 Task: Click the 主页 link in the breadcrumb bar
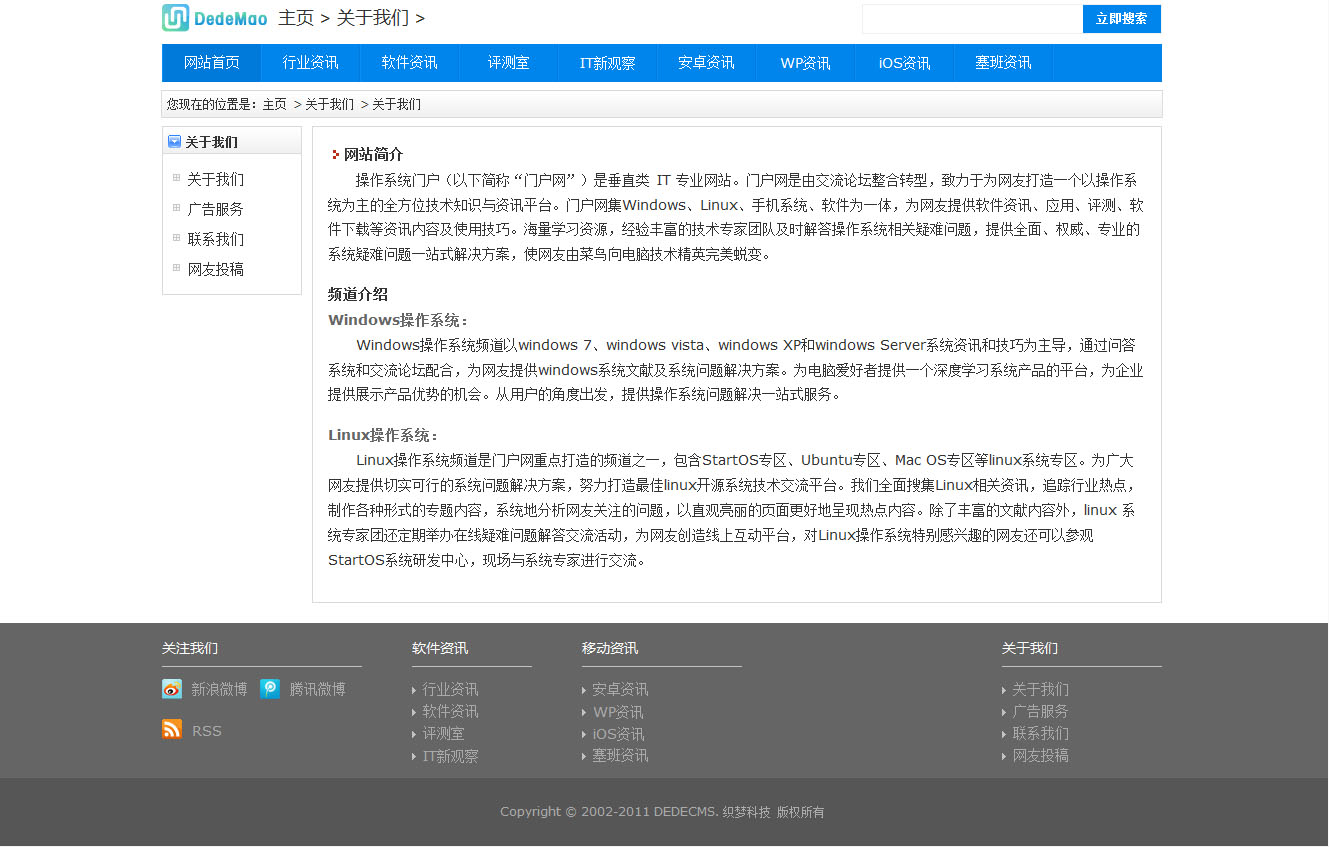click(274, 104)
